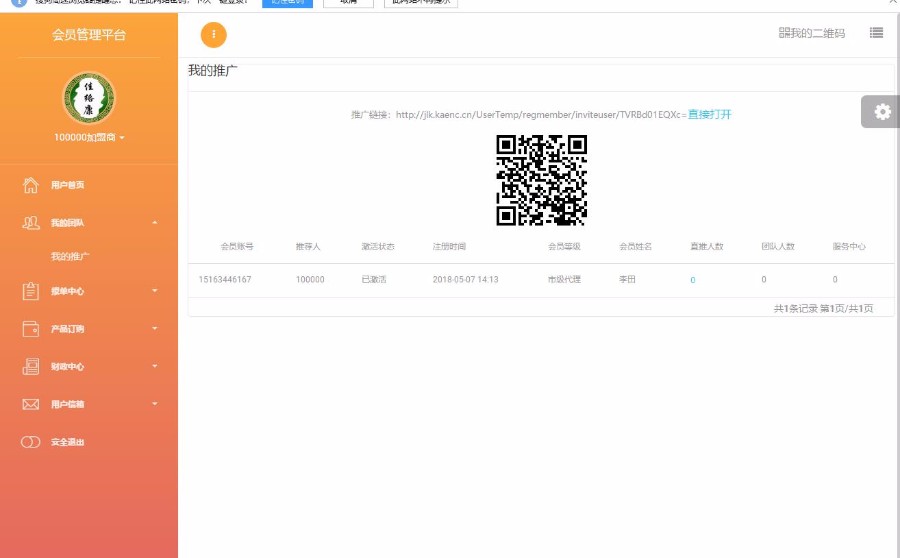900x558 pixels.
Task: Click referrer value 100000 in the table row
Action: (x=310, y=280)
